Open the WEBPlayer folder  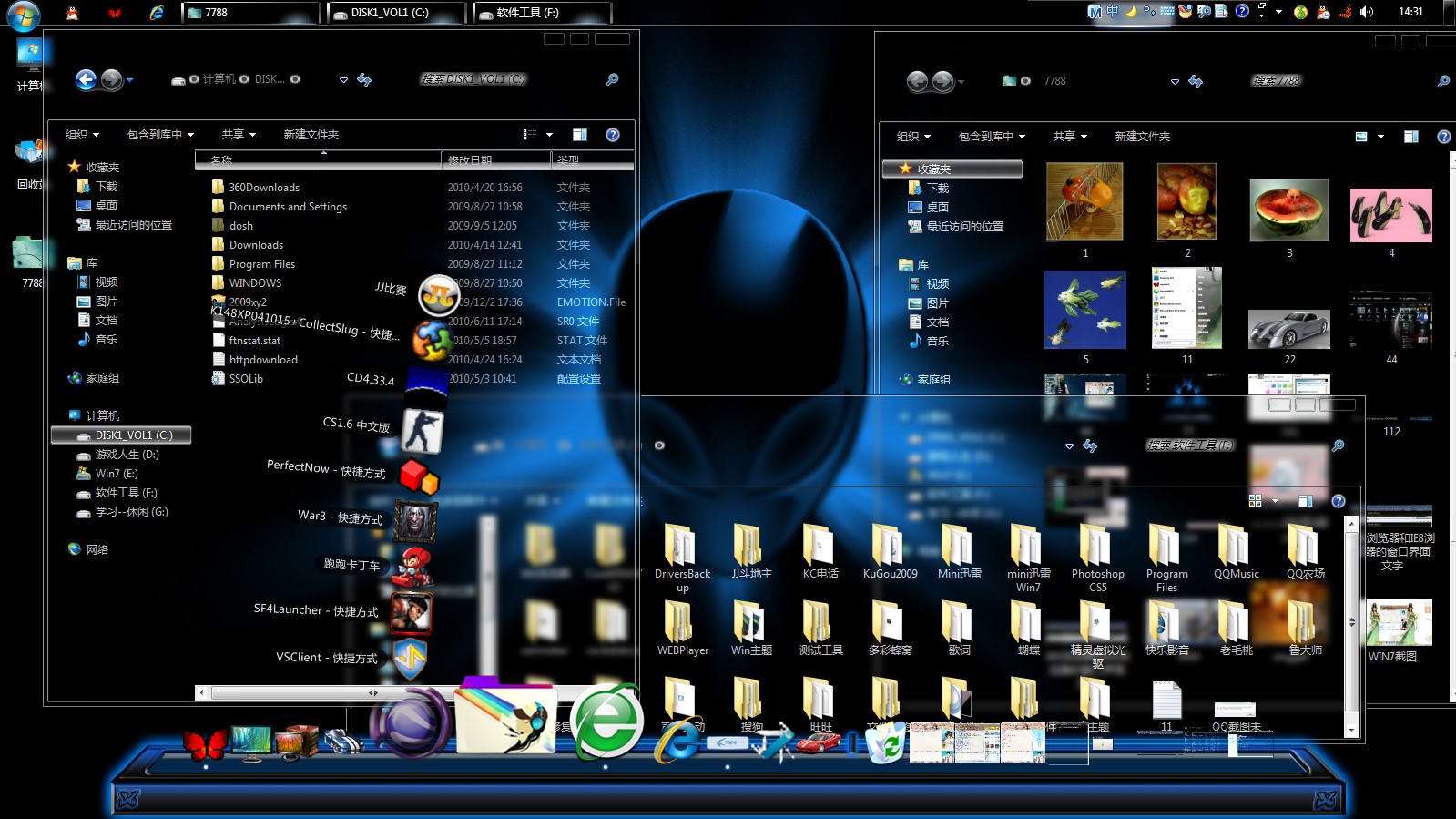pos(682,629)
